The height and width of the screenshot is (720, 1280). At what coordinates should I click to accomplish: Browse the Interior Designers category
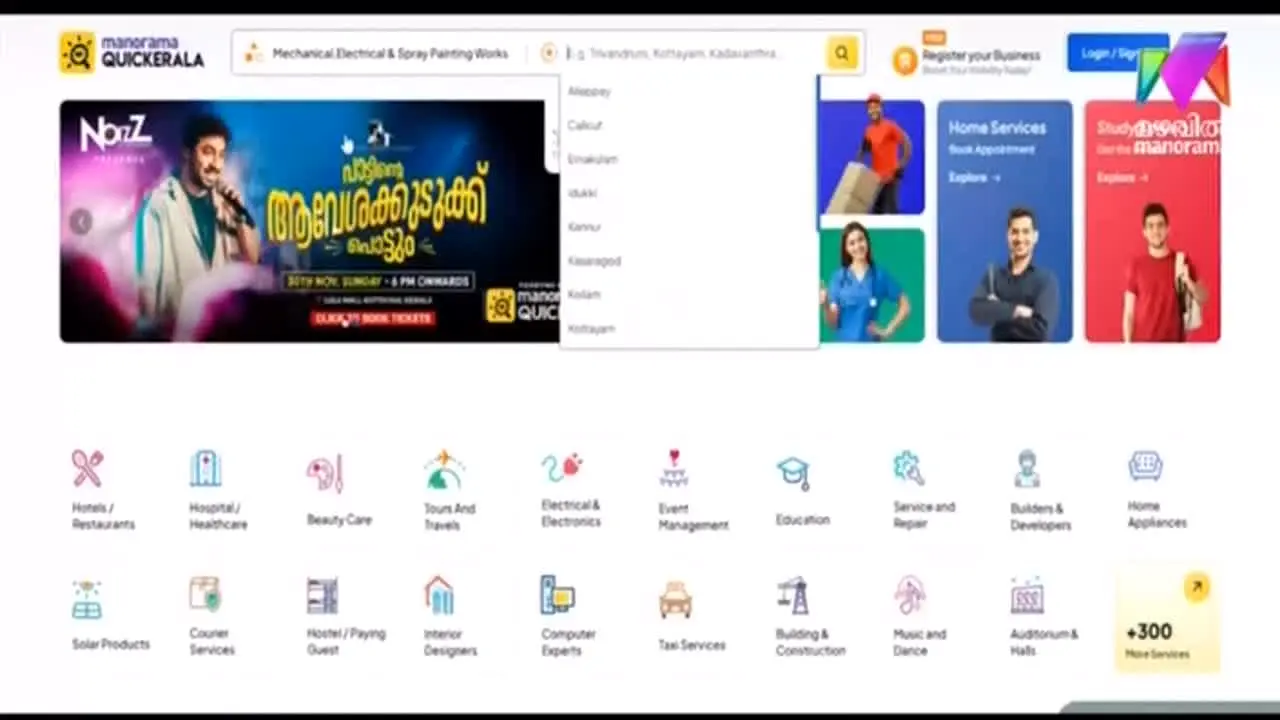click(x=450, y=616)
